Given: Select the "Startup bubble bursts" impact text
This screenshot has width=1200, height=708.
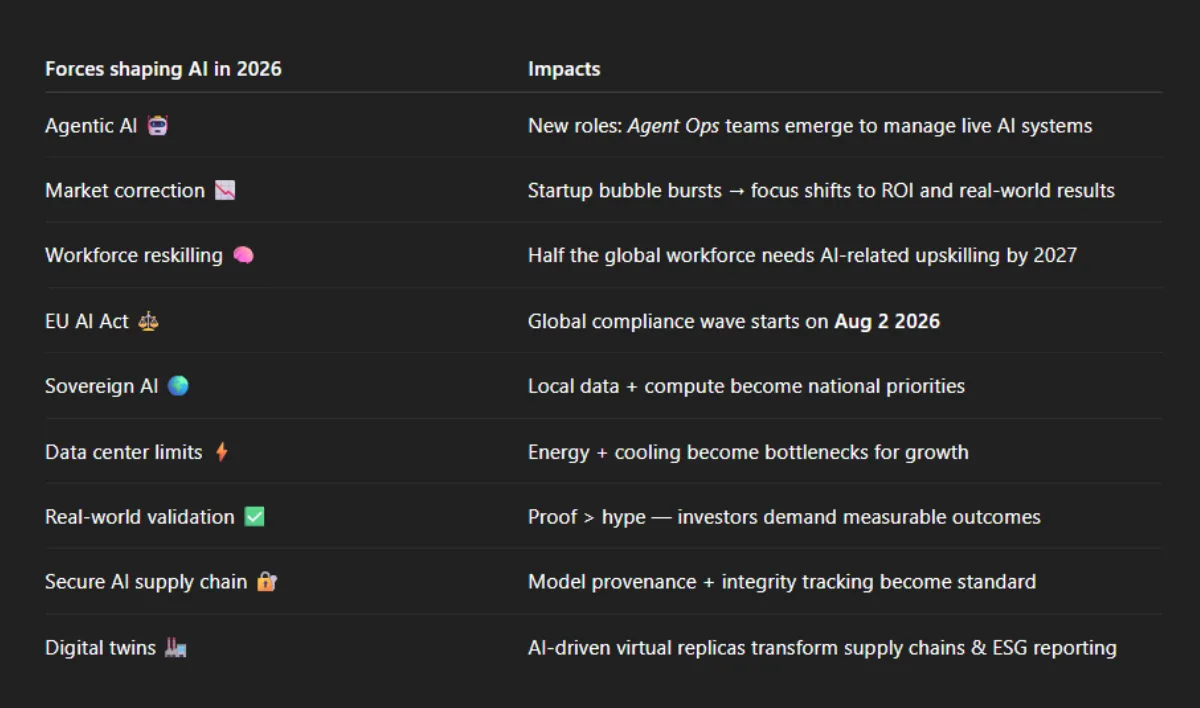Looking at the screenshot, I should [x=624, y=191].
